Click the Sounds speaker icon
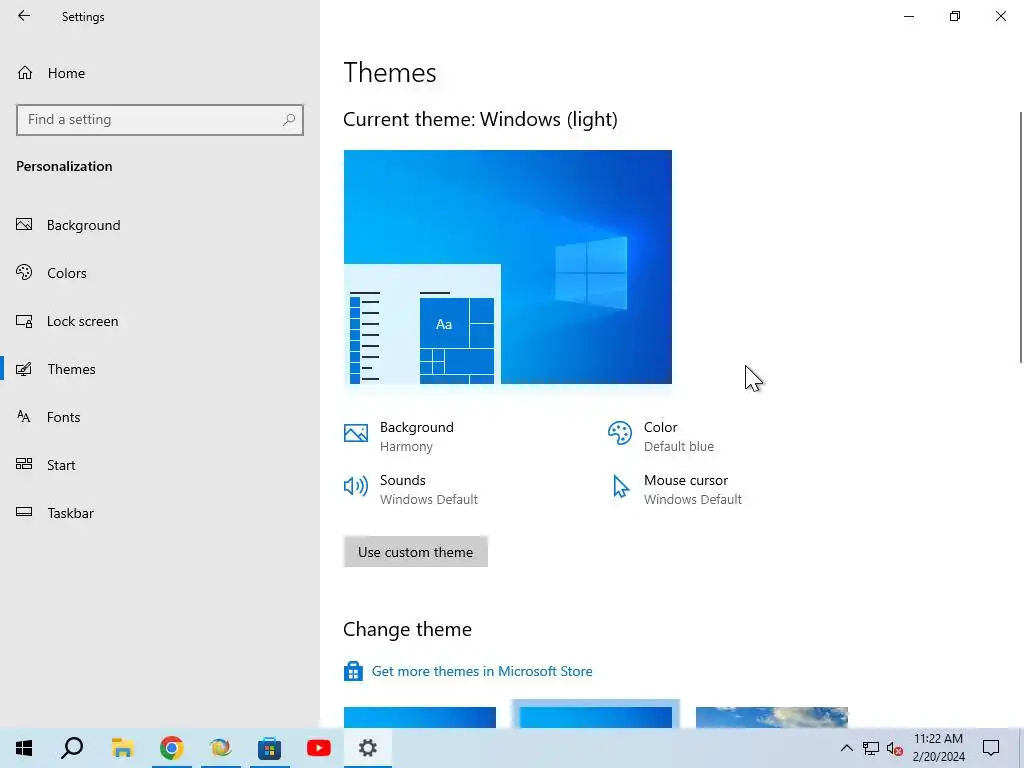This screenshot has height=768, width=1024. 356,486
